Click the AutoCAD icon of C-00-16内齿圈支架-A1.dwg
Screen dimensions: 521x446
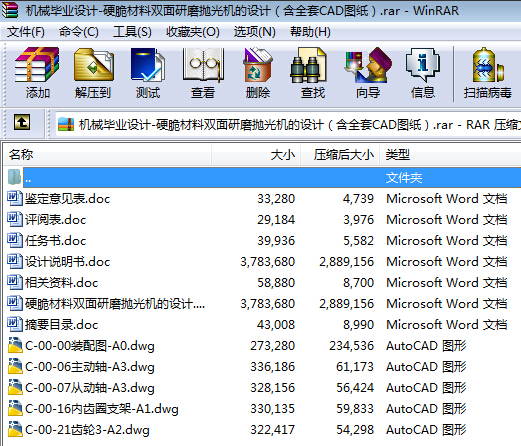point(15,408)
